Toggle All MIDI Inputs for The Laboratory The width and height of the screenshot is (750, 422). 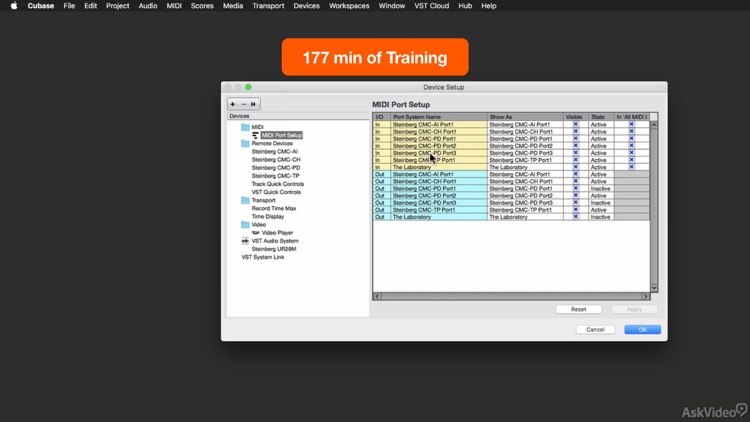(631, 167)
